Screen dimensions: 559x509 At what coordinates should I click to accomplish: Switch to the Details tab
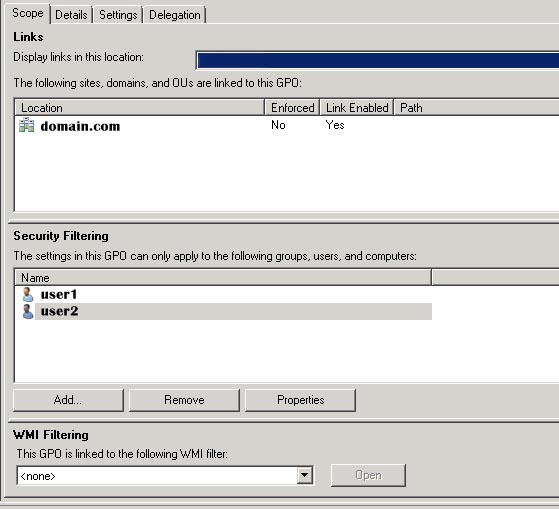pos(71,15)
